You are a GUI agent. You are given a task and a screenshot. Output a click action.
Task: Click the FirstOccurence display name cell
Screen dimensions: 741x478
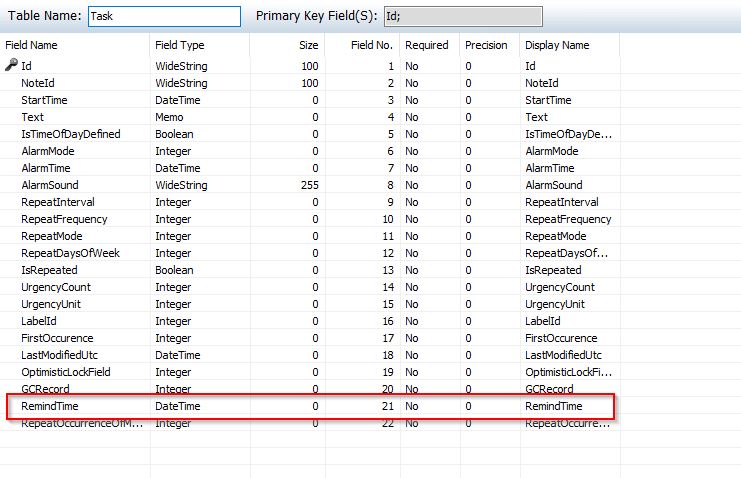(561, 339)
